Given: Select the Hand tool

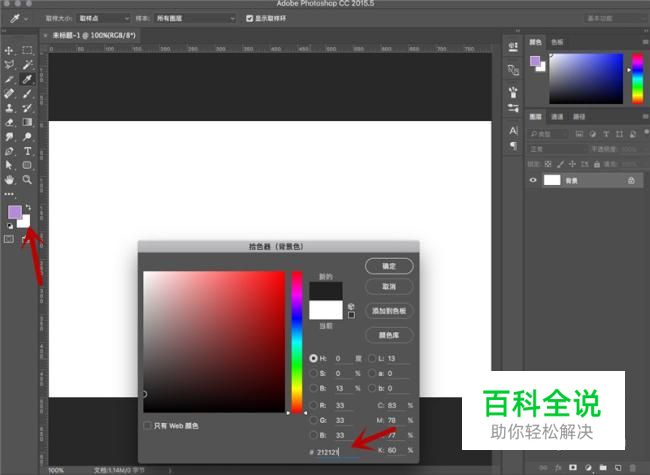Looking at the screenshot, I should pos(9,179).
